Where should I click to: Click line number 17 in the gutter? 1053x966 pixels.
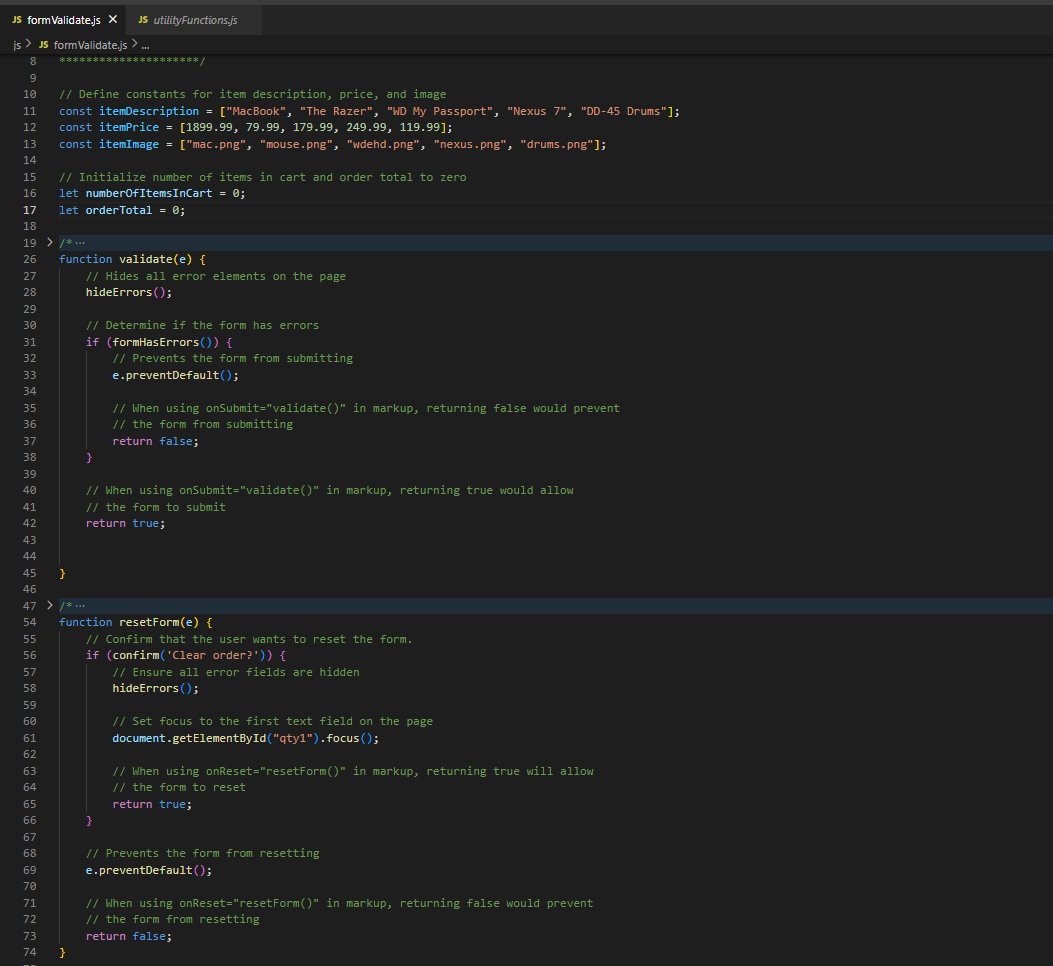(29, 209)
